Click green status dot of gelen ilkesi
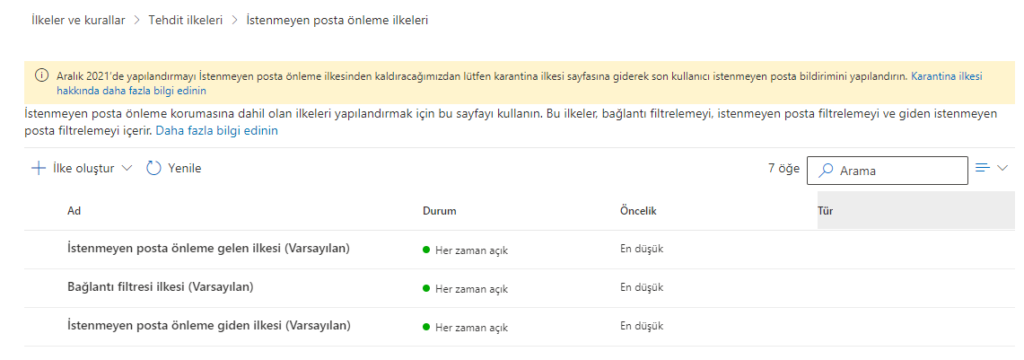 coord(426,250)
